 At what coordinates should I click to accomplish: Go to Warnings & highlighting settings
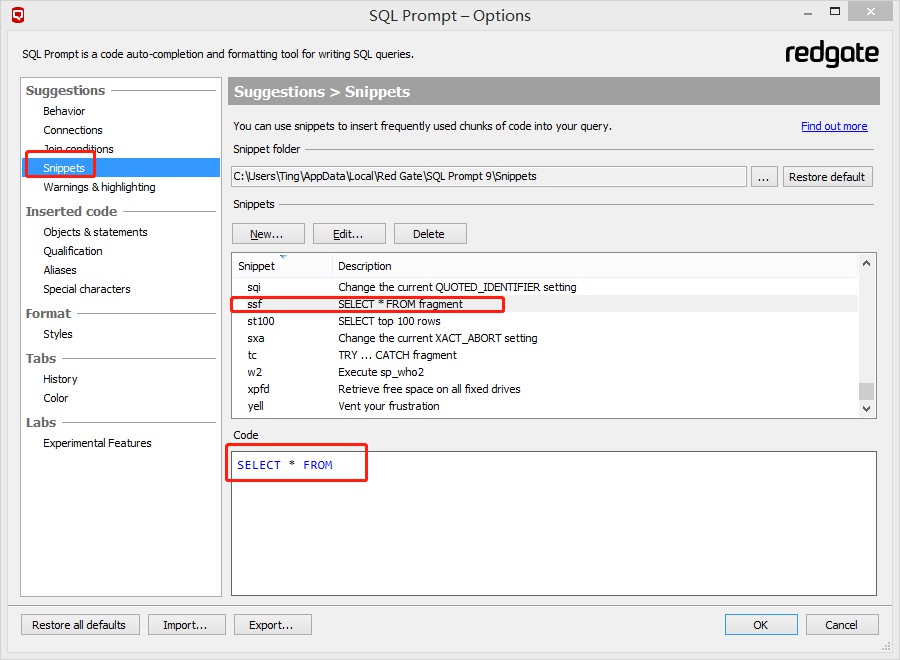click(x=99, y=187)
